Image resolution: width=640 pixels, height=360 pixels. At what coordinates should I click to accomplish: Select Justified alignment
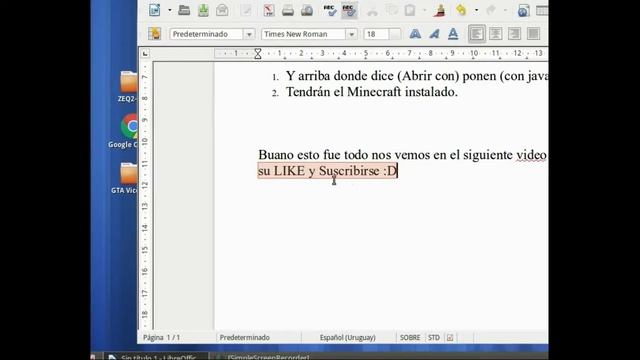[x=533, y=34]
